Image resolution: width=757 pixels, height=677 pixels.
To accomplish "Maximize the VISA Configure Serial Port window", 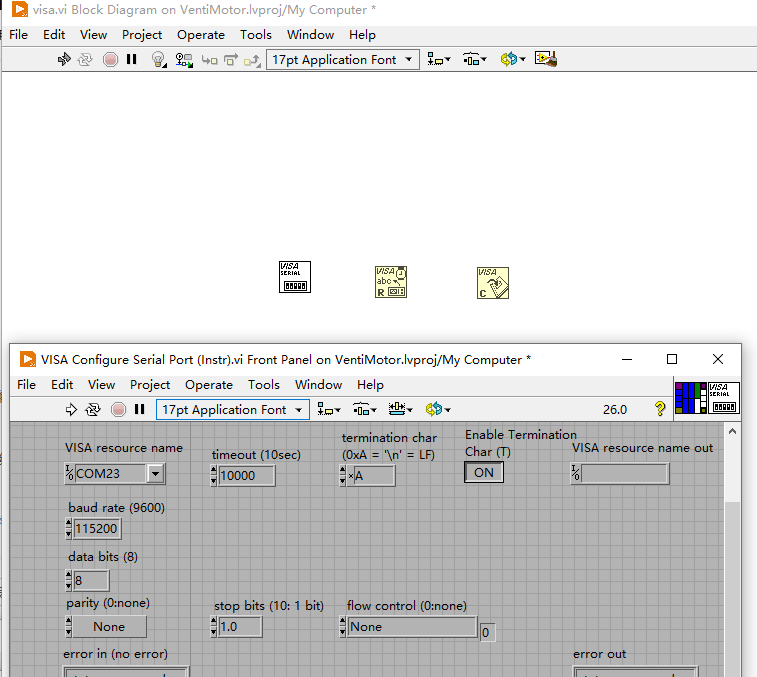I will tap(672, 359).
